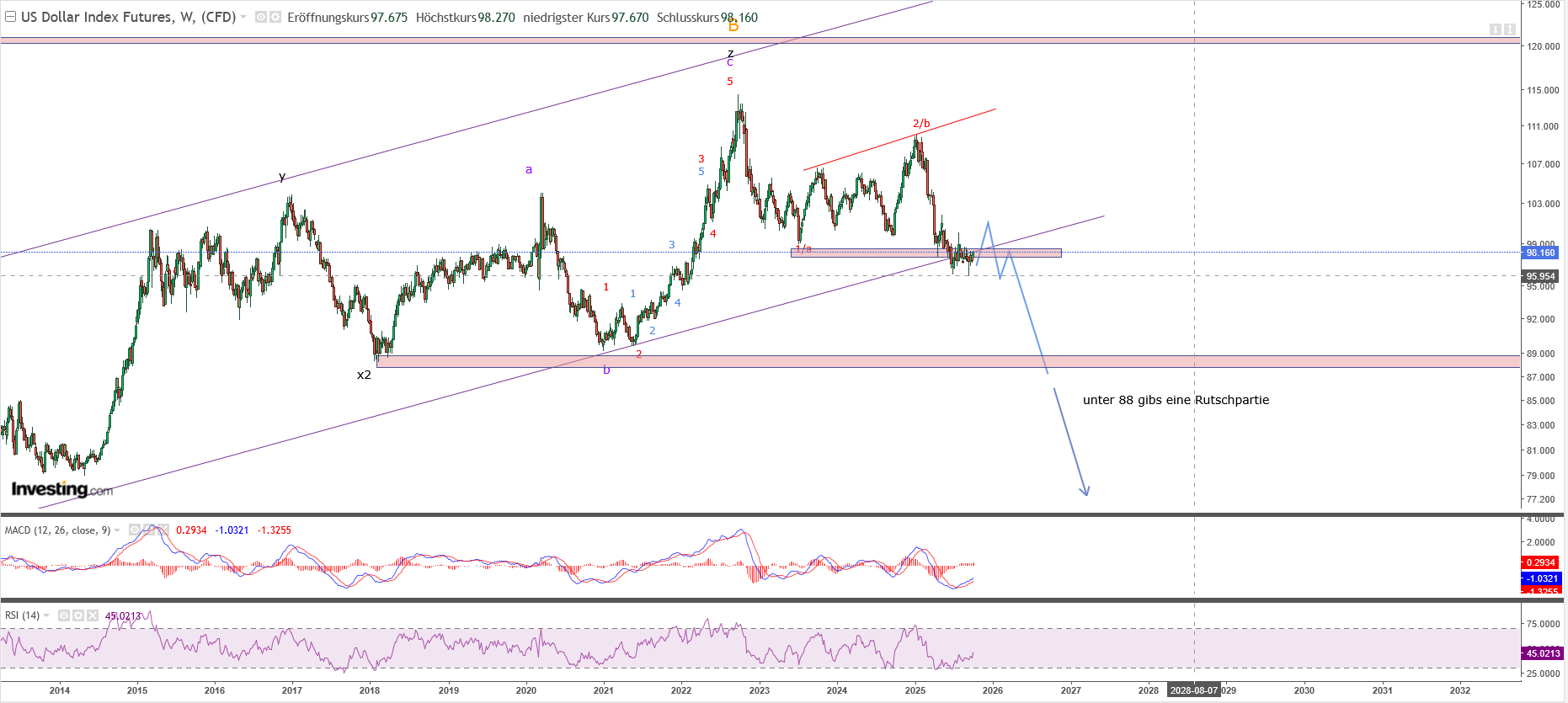
Task: Click the maximize pane double-arrow icon
Action: point(1510,29)
